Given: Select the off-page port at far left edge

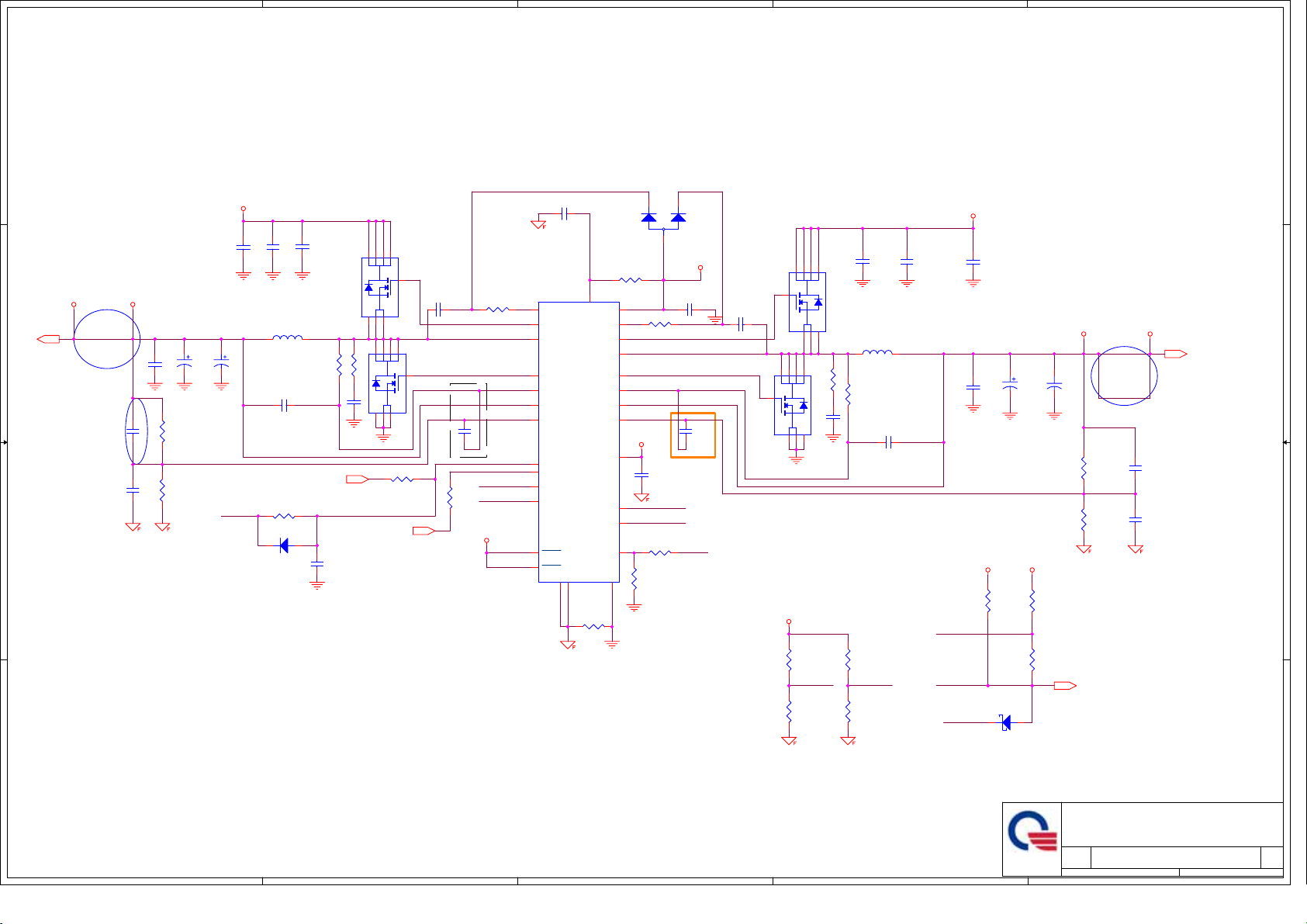Looking at the screenshot, I should tap(48, 339).
